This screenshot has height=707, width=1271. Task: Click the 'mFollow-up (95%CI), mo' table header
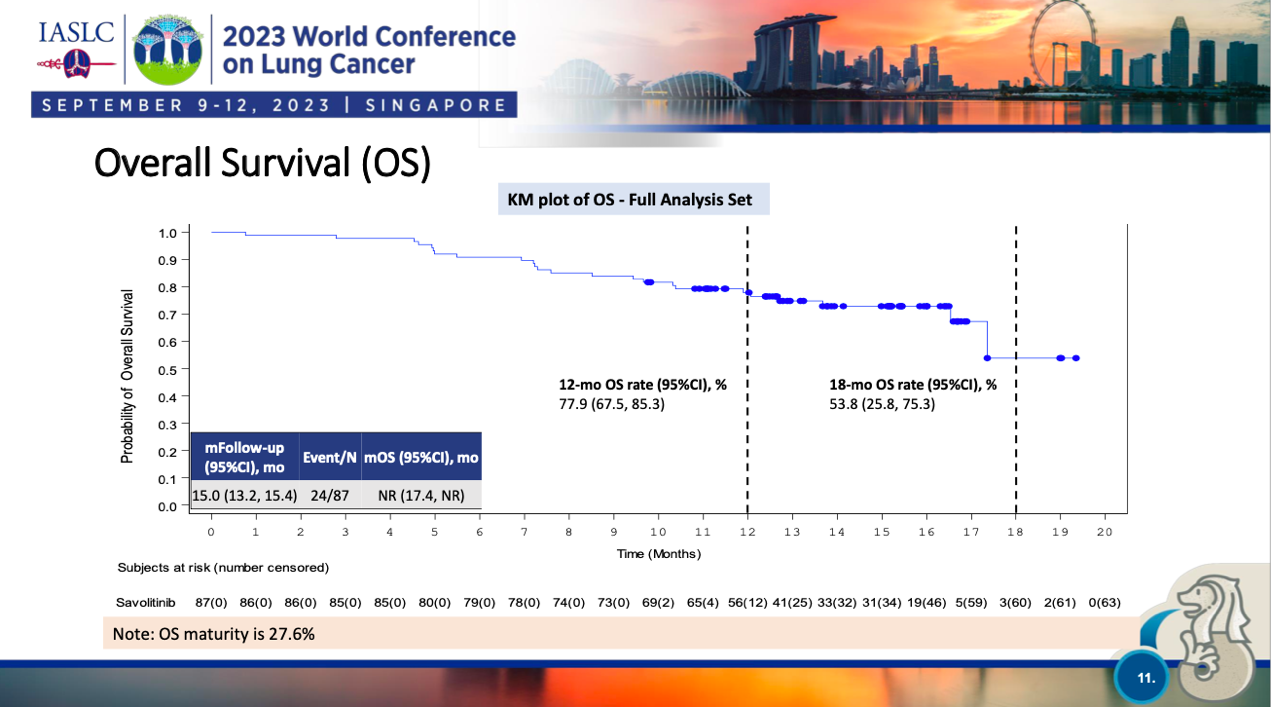(x=244, y=457)
